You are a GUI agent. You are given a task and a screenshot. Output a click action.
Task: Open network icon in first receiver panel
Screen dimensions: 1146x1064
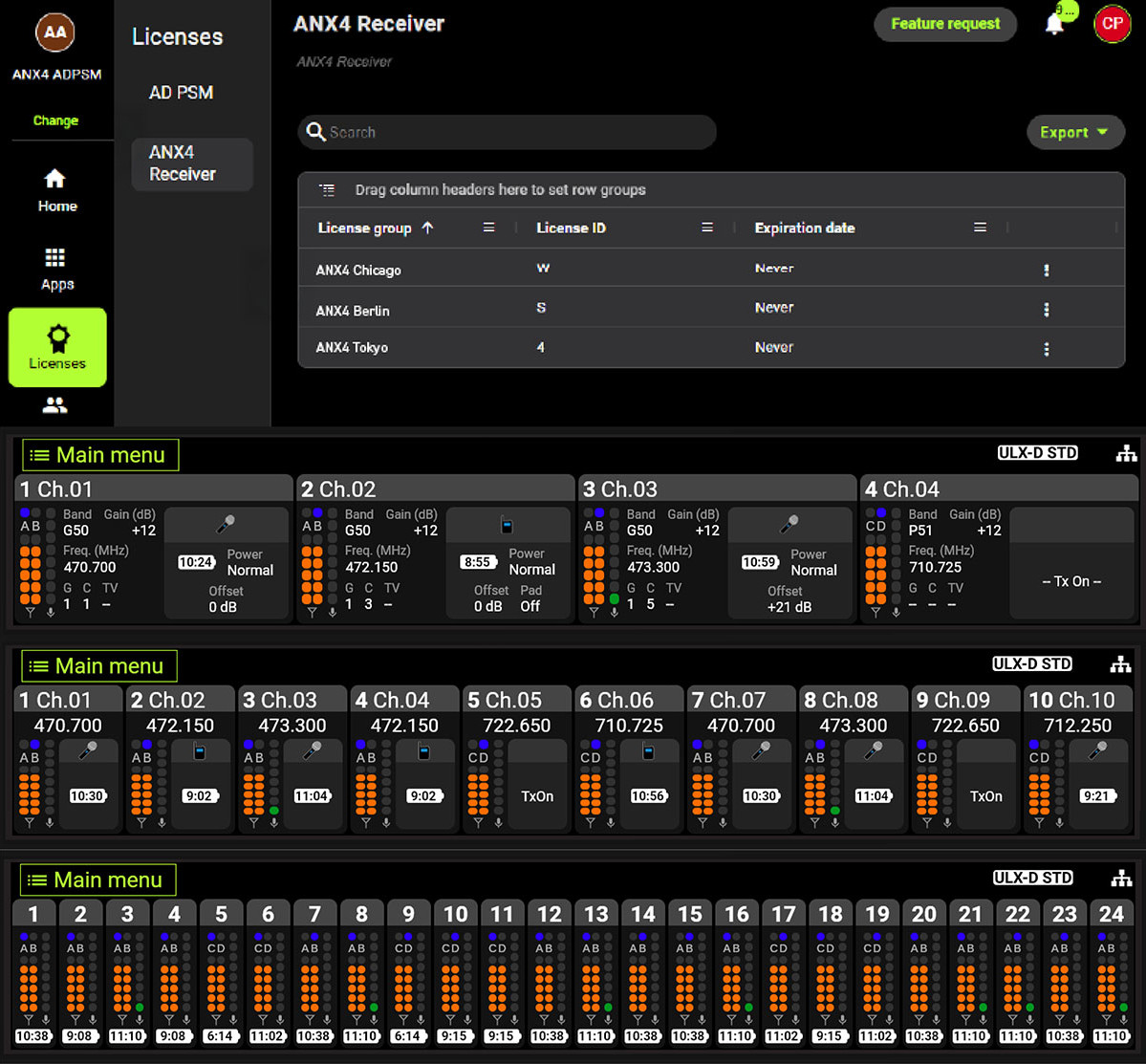[x=1126, y=453]
